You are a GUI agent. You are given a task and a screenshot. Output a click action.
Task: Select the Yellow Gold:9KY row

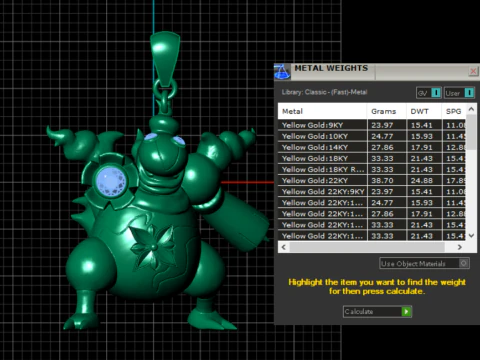tap(372, 125)
